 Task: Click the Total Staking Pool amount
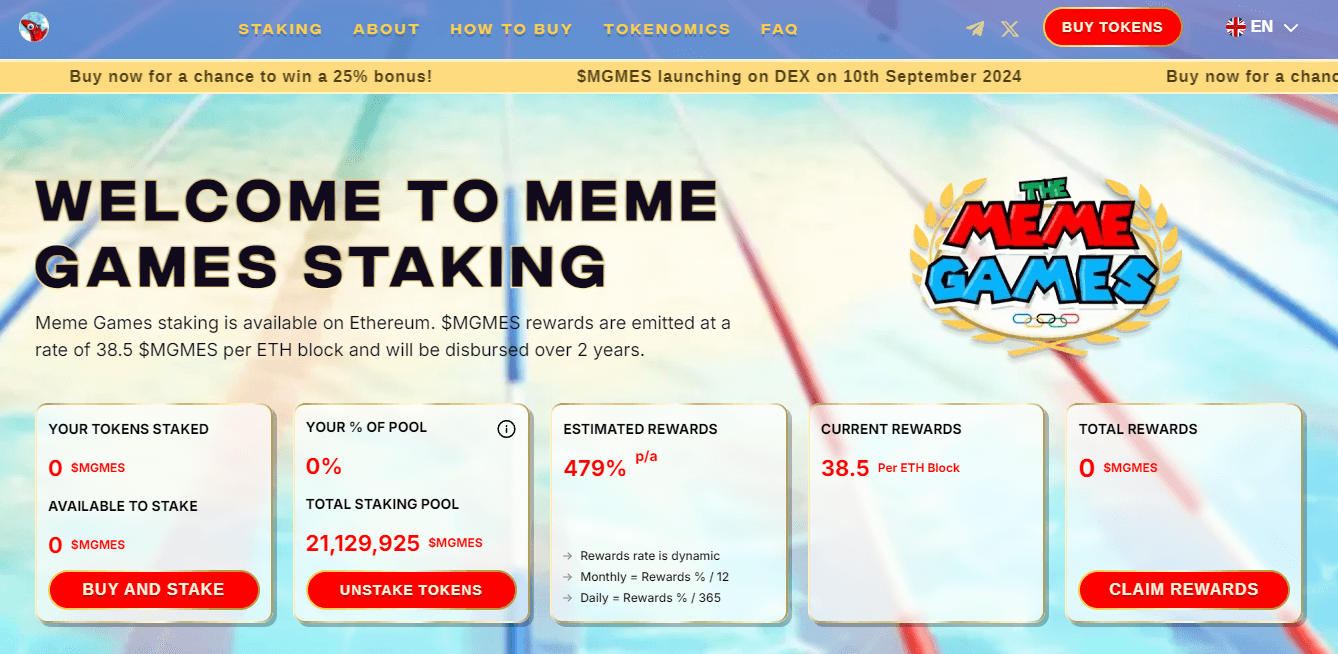pos(363,543)
